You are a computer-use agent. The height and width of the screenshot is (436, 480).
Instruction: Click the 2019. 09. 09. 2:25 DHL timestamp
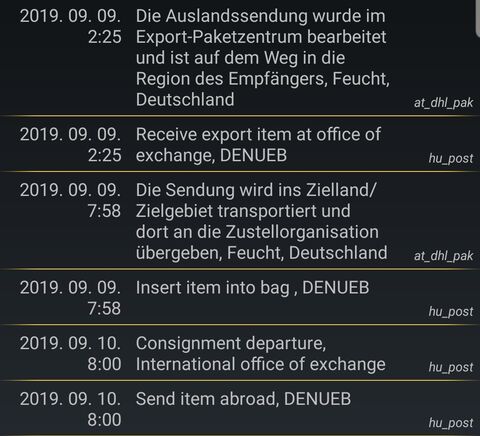(x=71, y=26)
